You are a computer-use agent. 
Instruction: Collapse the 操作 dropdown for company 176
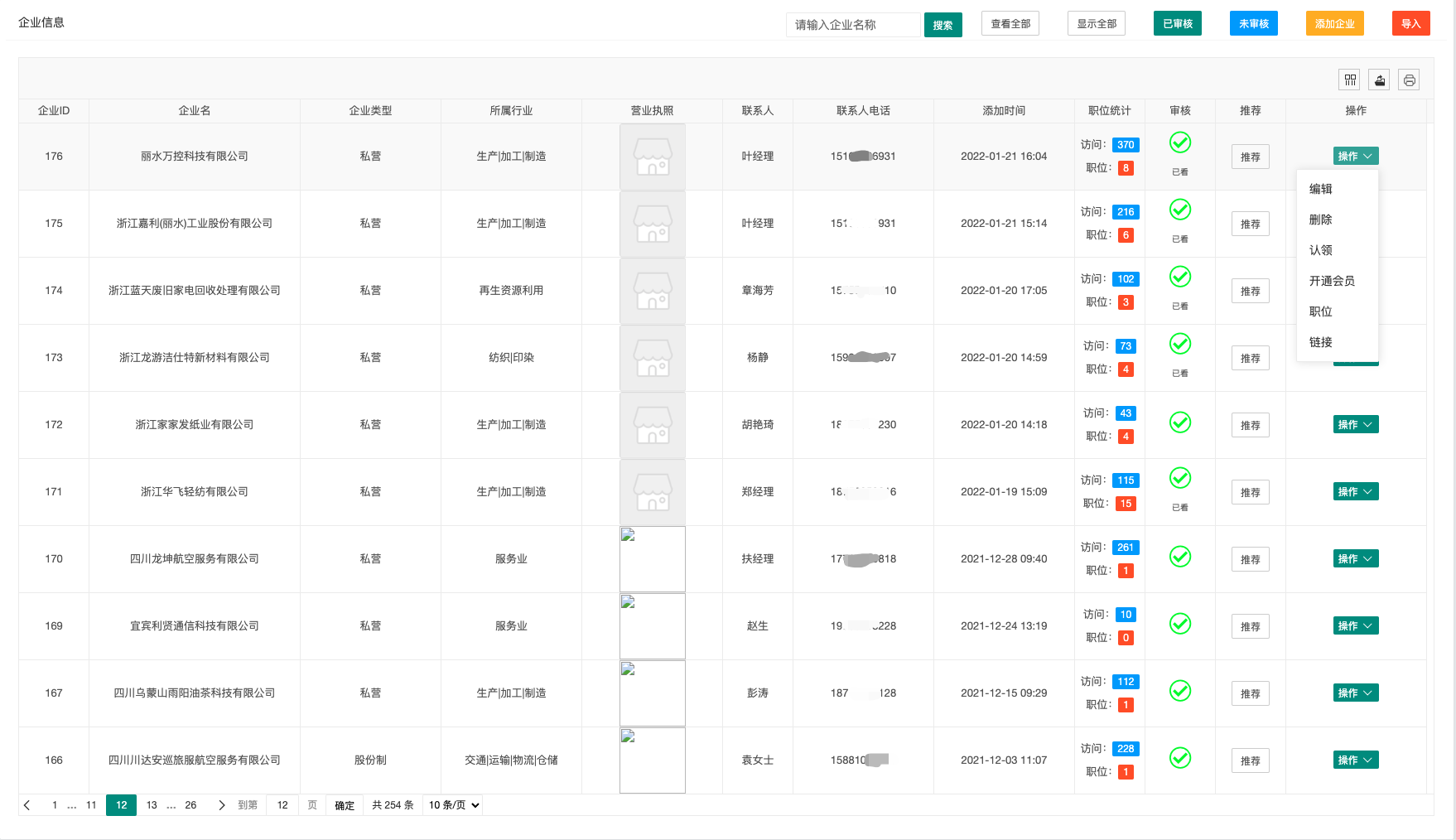[x=1356, y=156]
